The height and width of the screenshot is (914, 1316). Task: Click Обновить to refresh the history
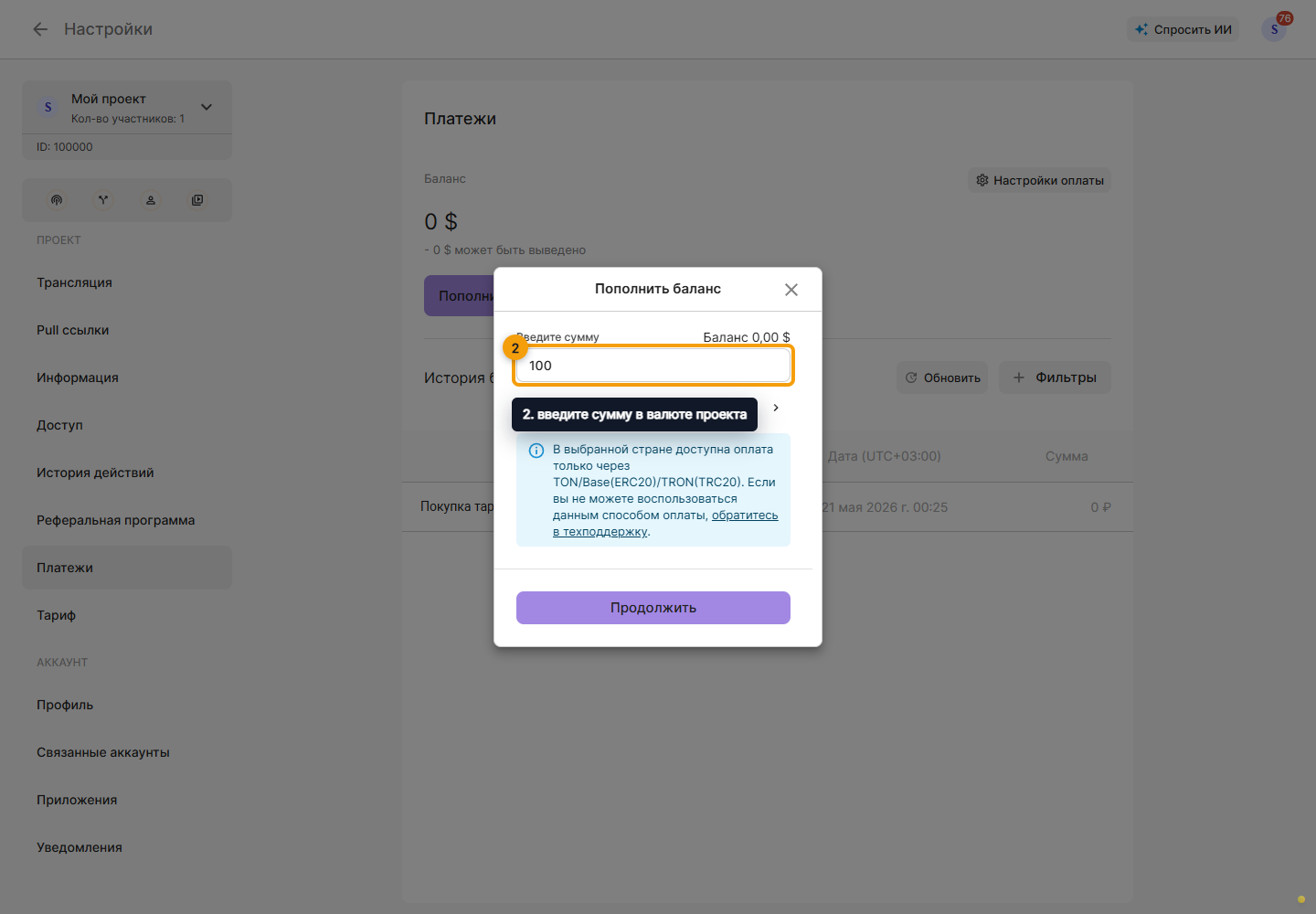pos(942,377)
